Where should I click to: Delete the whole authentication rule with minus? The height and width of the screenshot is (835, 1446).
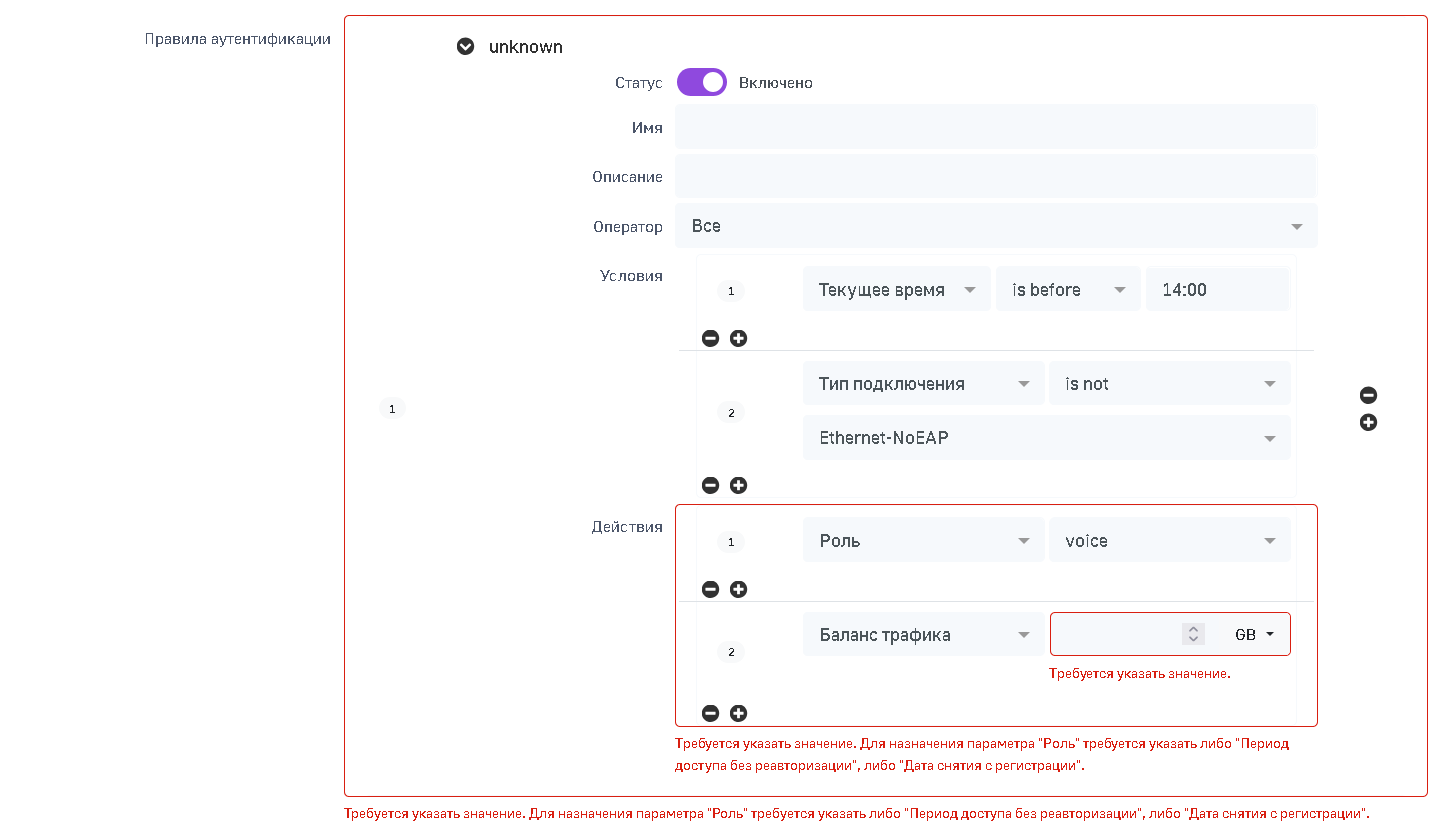click(x=1368, y=396)
